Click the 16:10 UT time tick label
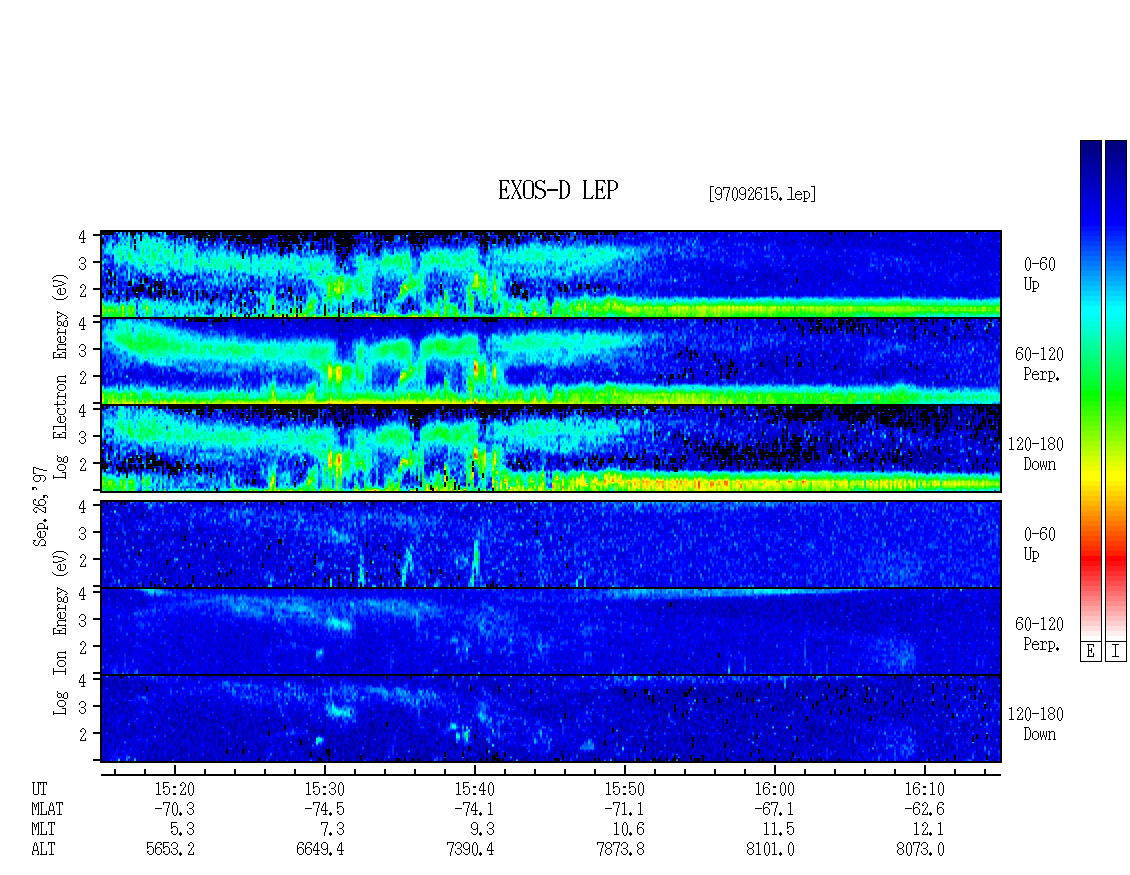Image resolution: width=1130 pixels, height=875 pixels. tap(924, 789)
